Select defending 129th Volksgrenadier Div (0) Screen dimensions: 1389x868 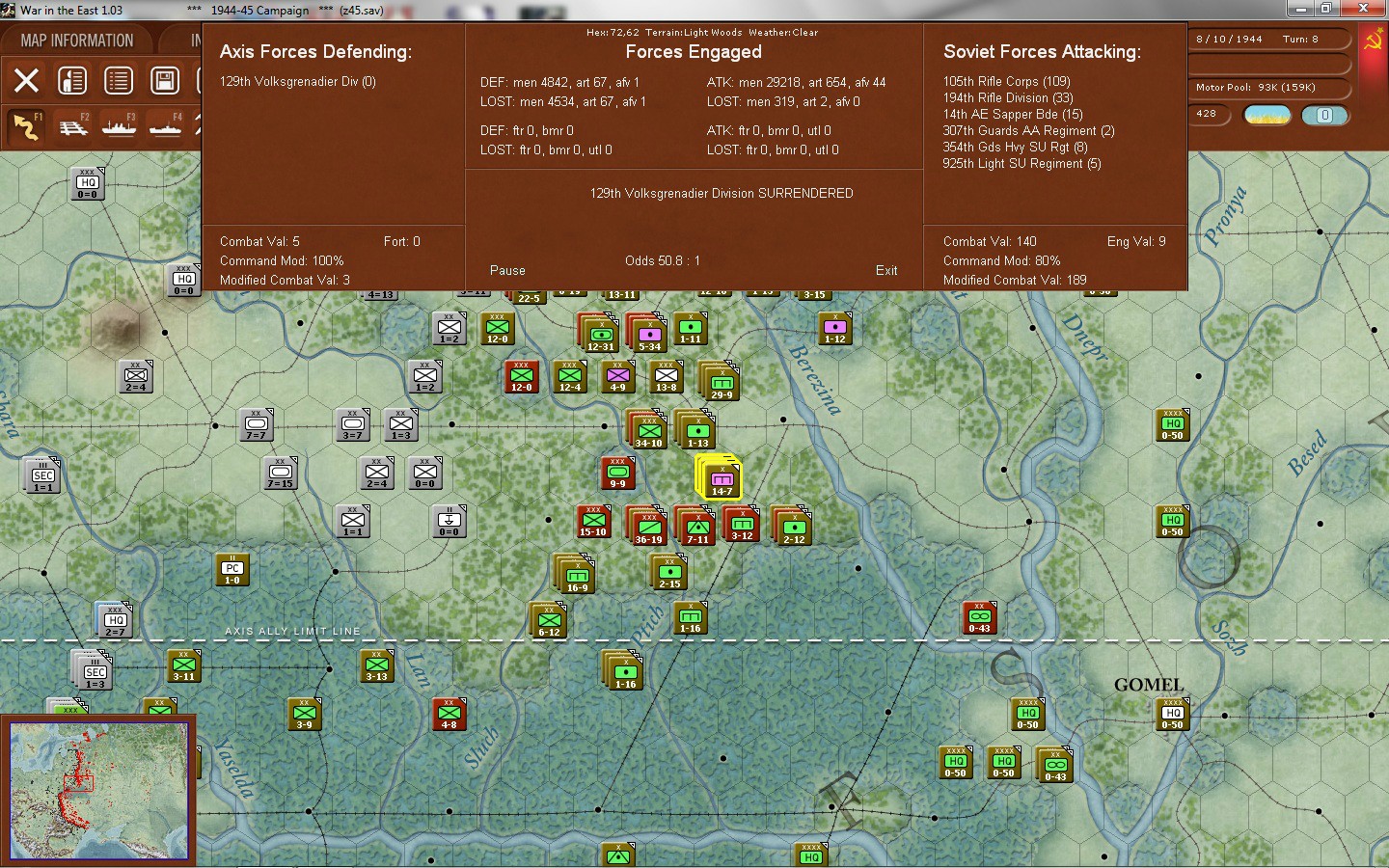click(298, 82)
